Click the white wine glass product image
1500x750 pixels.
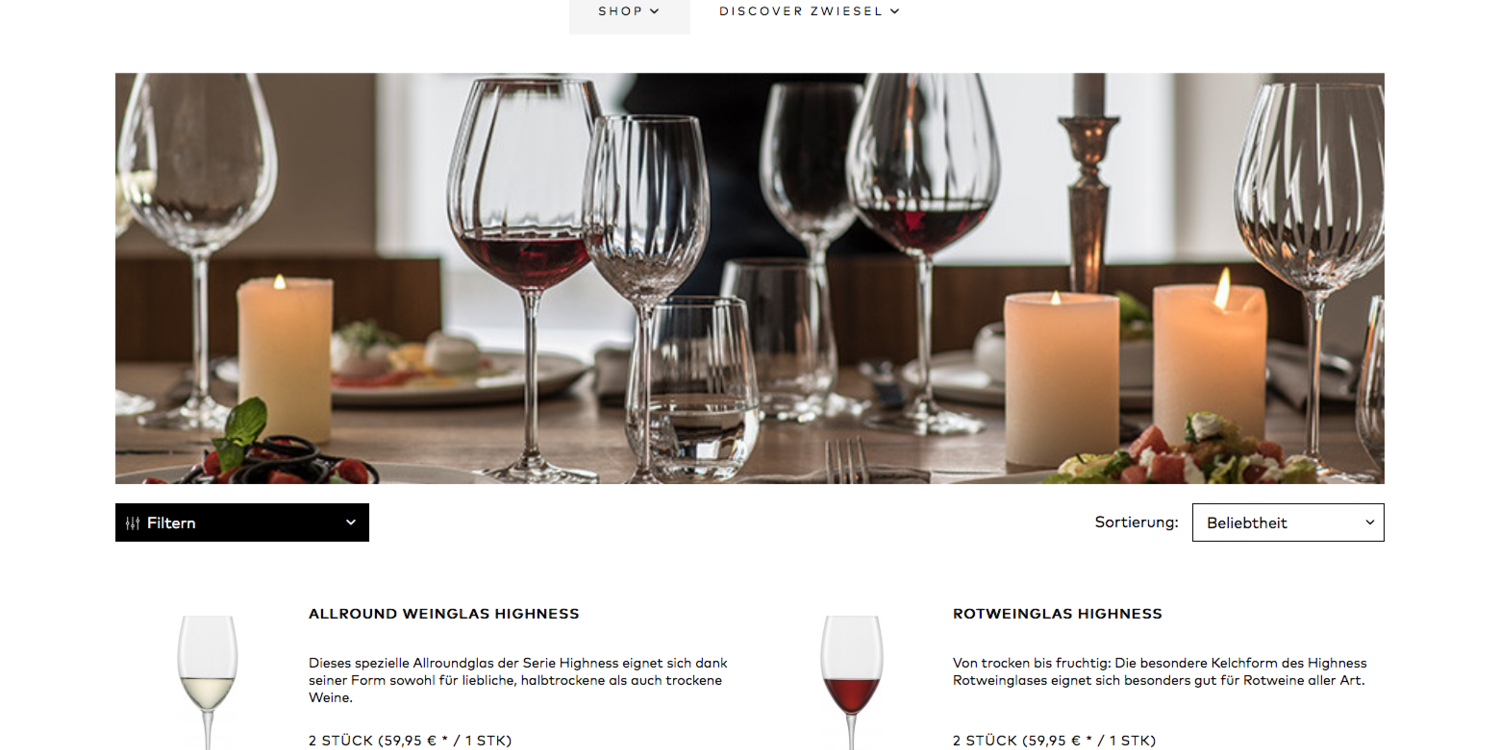click(207, 682)
